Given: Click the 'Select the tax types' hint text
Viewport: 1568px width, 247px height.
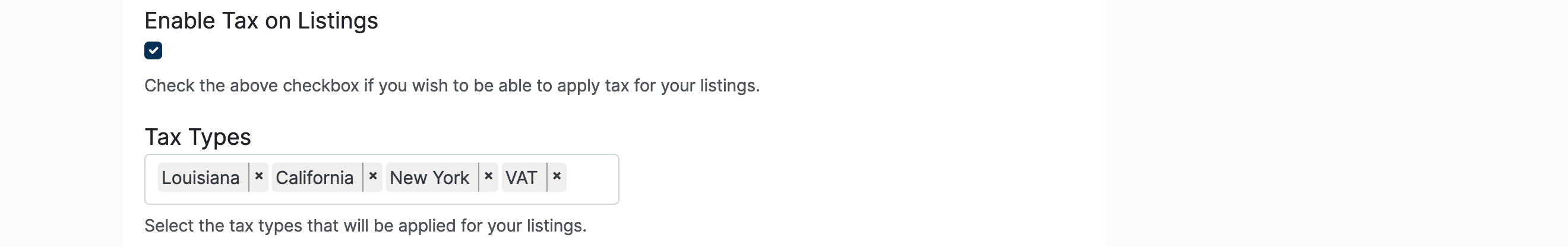Looking at the screenshot, I should point(365,226).
